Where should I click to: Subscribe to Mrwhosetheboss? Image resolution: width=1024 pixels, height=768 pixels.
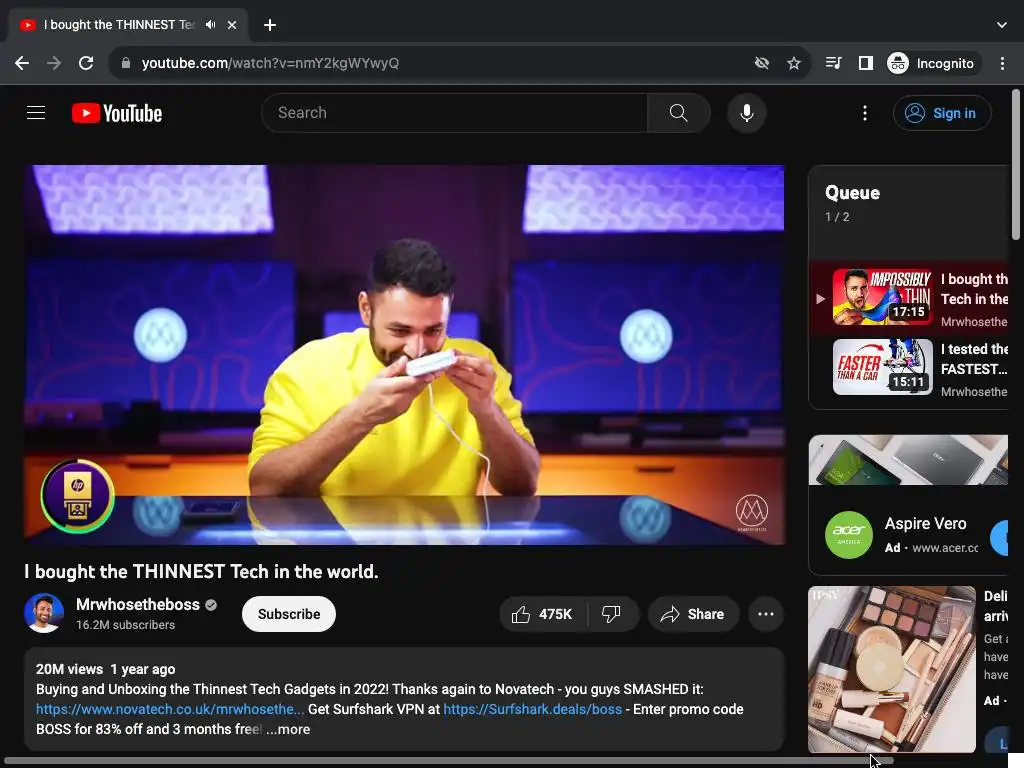[289, 614]
